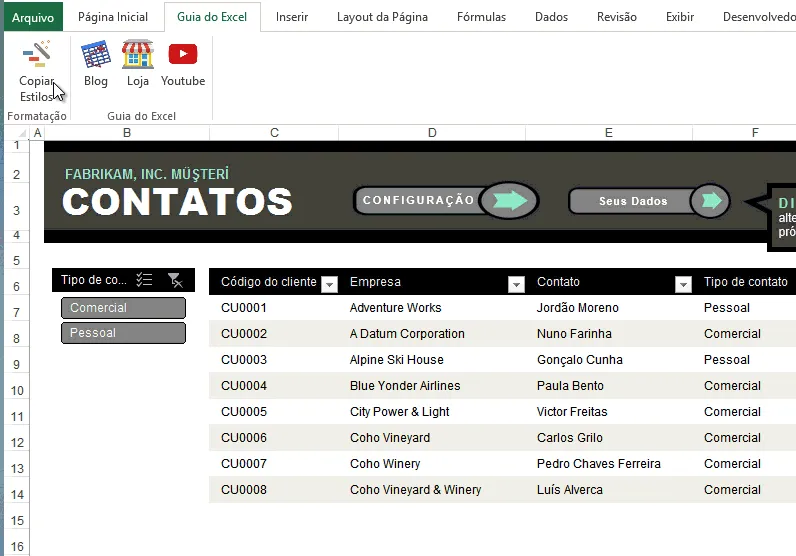796x556 pixels.
Task: Select the Adventure Works cell
Action: pos(432,308)
